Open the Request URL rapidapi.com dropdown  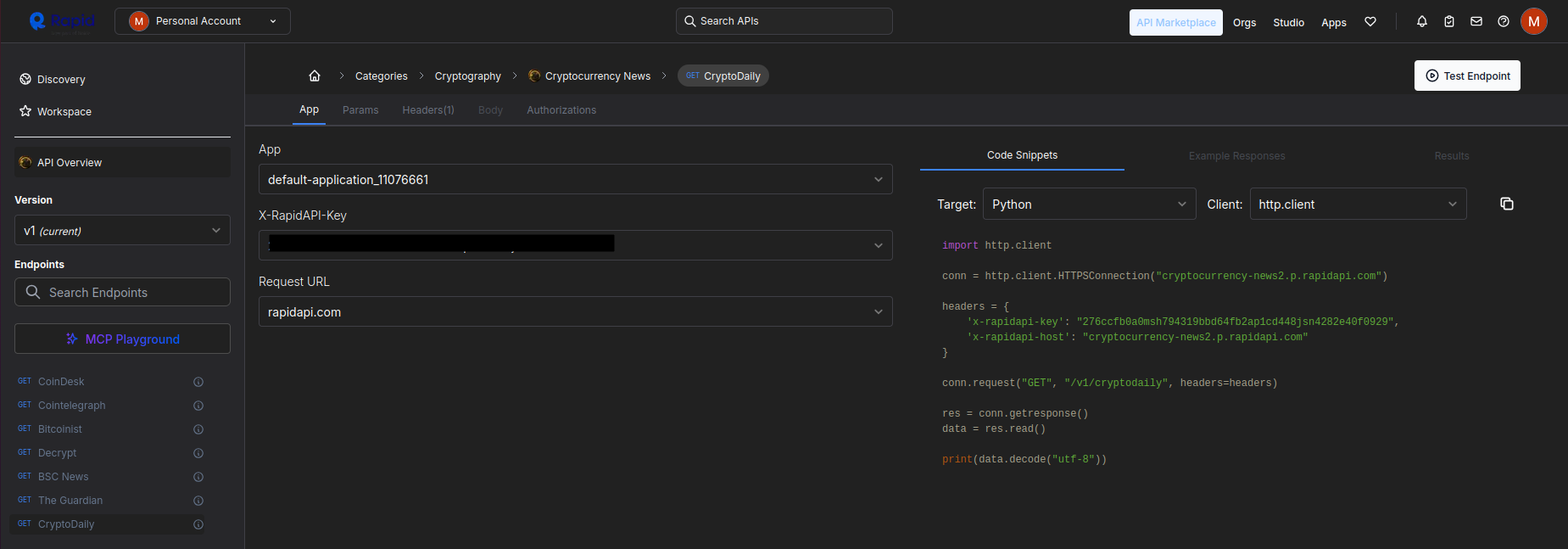pos(576,311)
